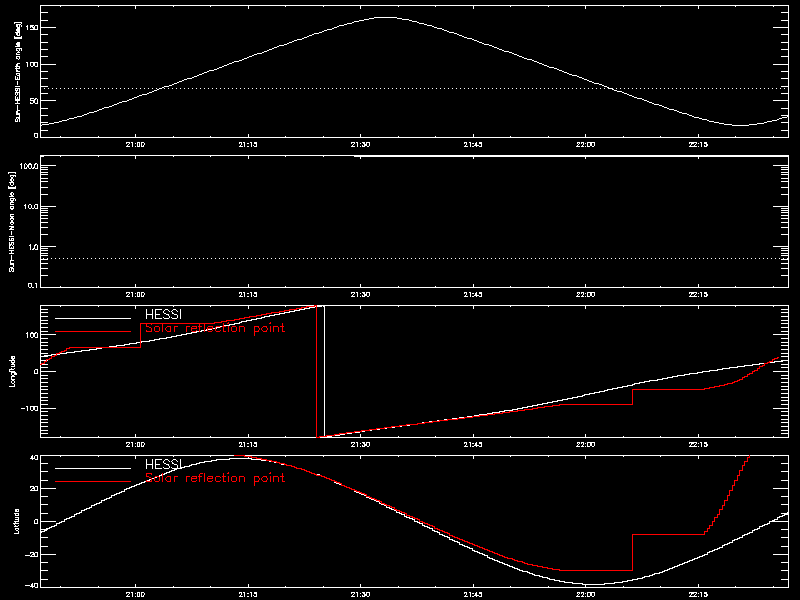This screenshot has width=800, height=600.
Task: Click the 40 value on Latitude axis
Action: pyautogui.click(x=34, y=458)
